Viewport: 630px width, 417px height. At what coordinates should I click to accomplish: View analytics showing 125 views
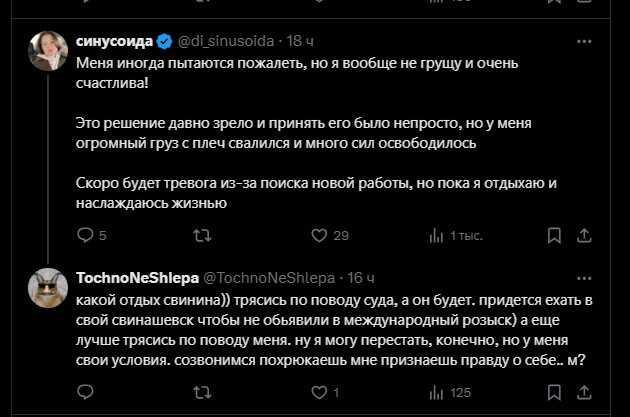point(436,392)
